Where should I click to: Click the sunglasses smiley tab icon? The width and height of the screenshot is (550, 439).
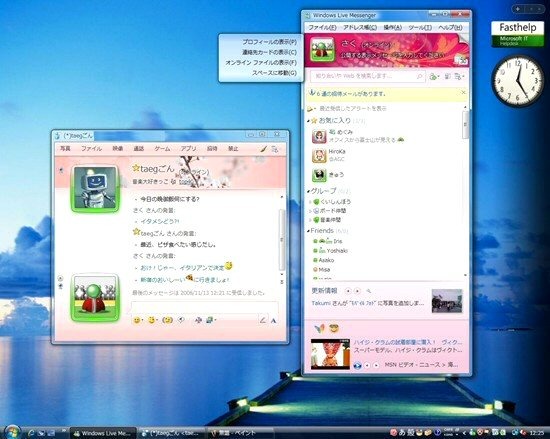click(x=334, y=329)
